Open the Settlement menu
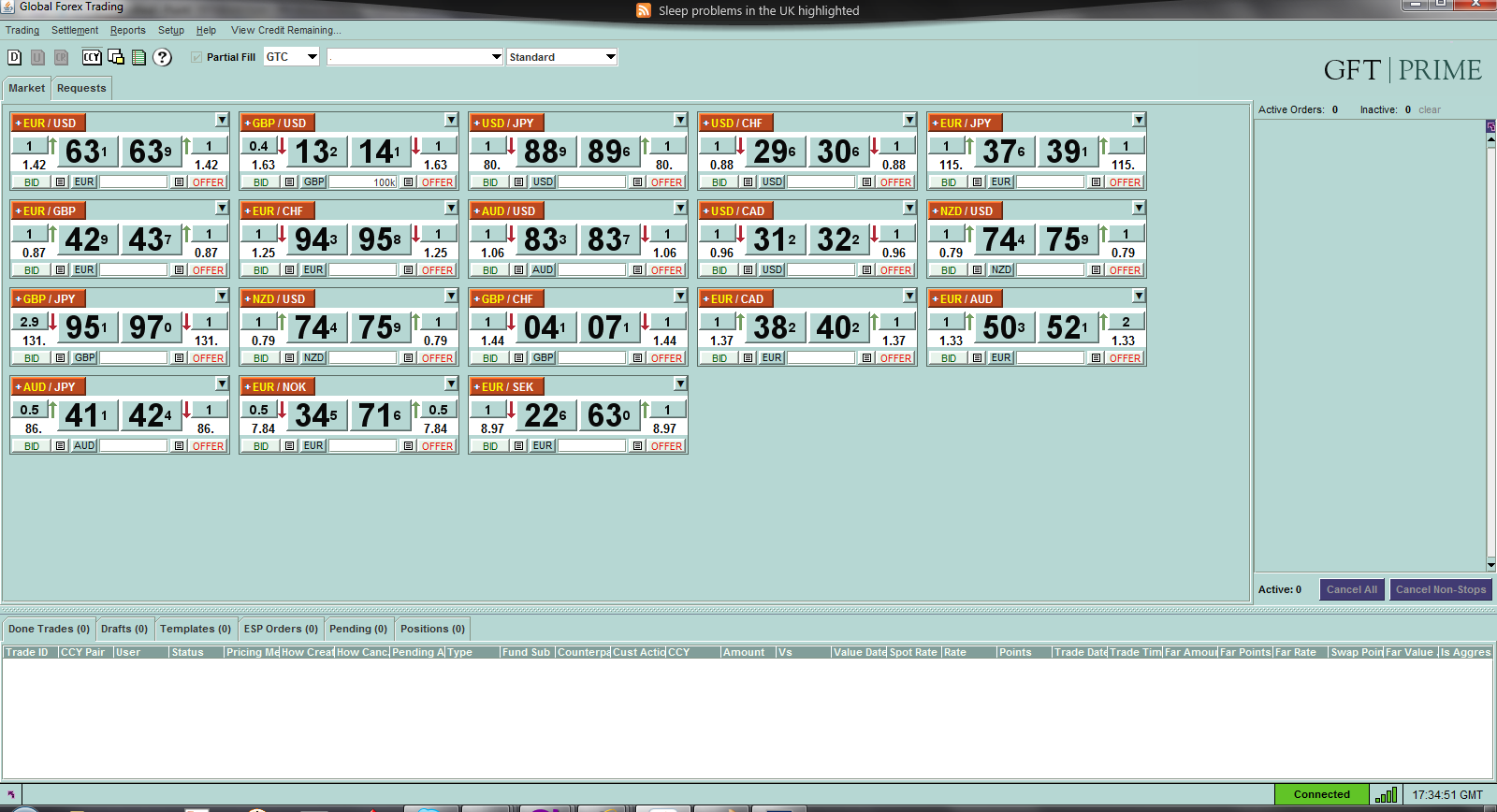Screen dimensions: 1497x812 tap(75, 31)
